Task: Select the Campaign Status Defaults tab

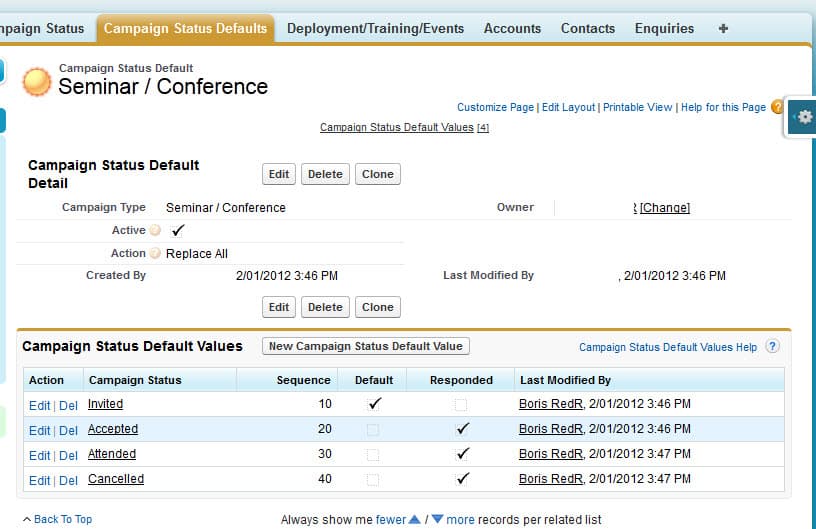Action: click(185, 29)
